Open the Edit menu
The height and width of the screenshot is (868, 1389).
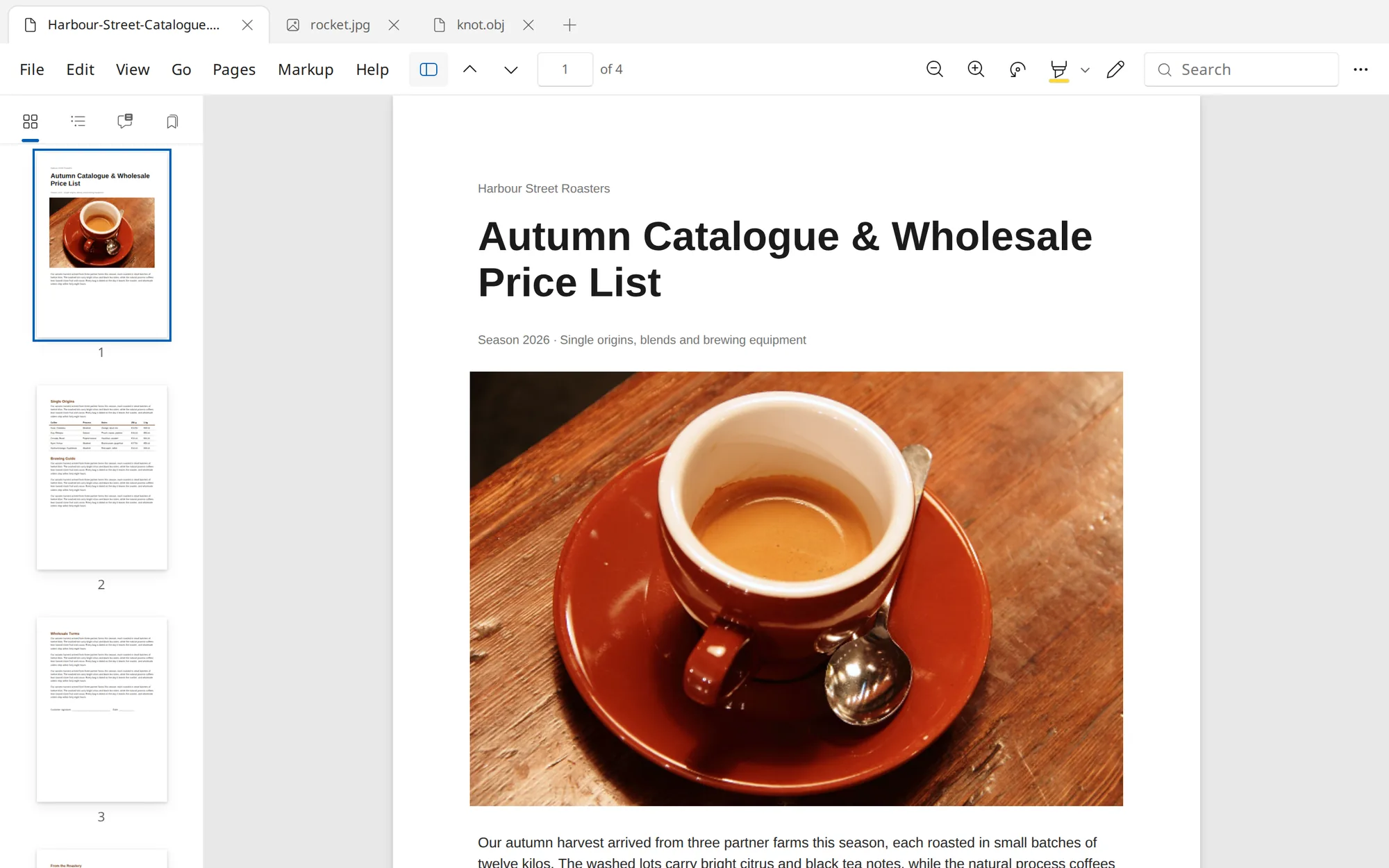coord(80,69)
